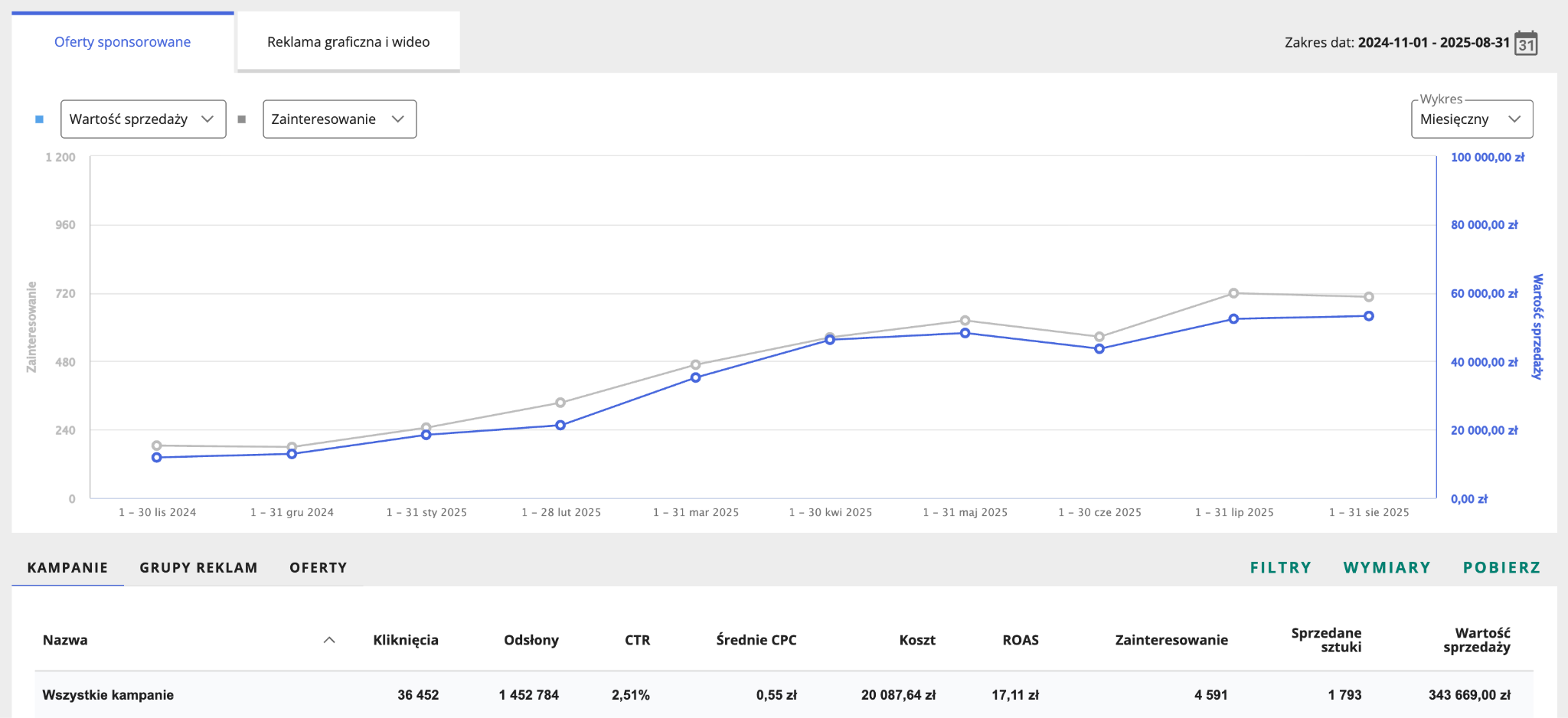Viewport: 1568px width, 718px height.
Task: Click the CTR column header
Action: click(637, 640)
